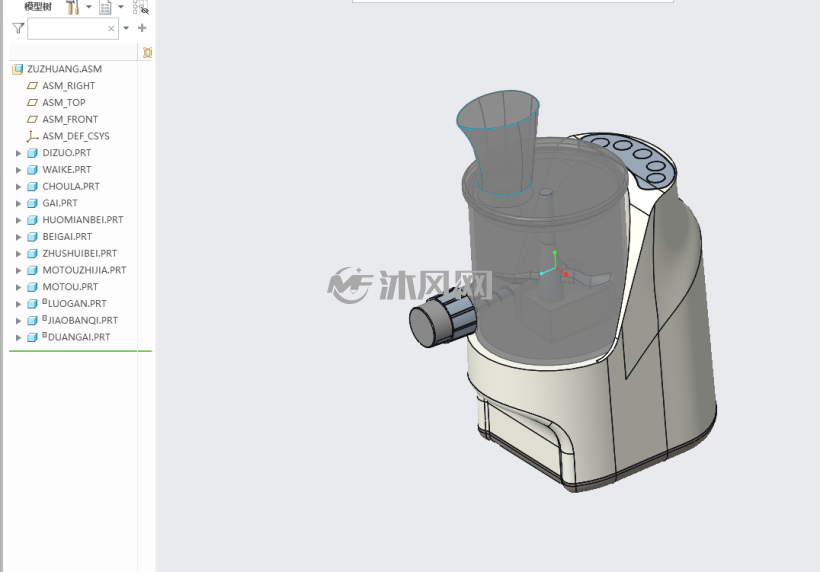Select MOTOUZHIJIA.PRT in the model tree
820x572 pixels.
pyautogui.click(x=84, y=270)
